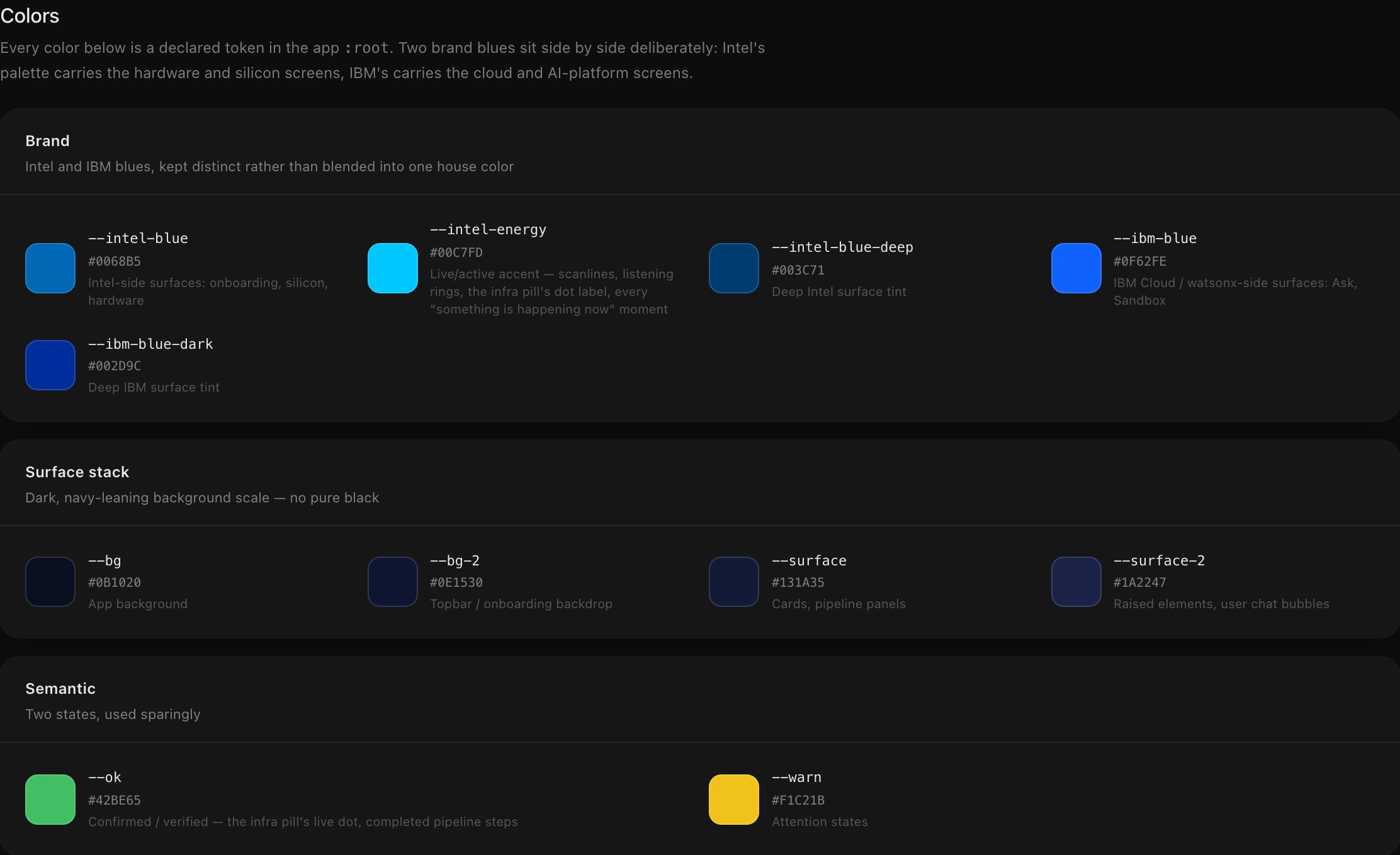Click the hex value #002D9C
1400x855 pixels.
(x=115, y=365)
